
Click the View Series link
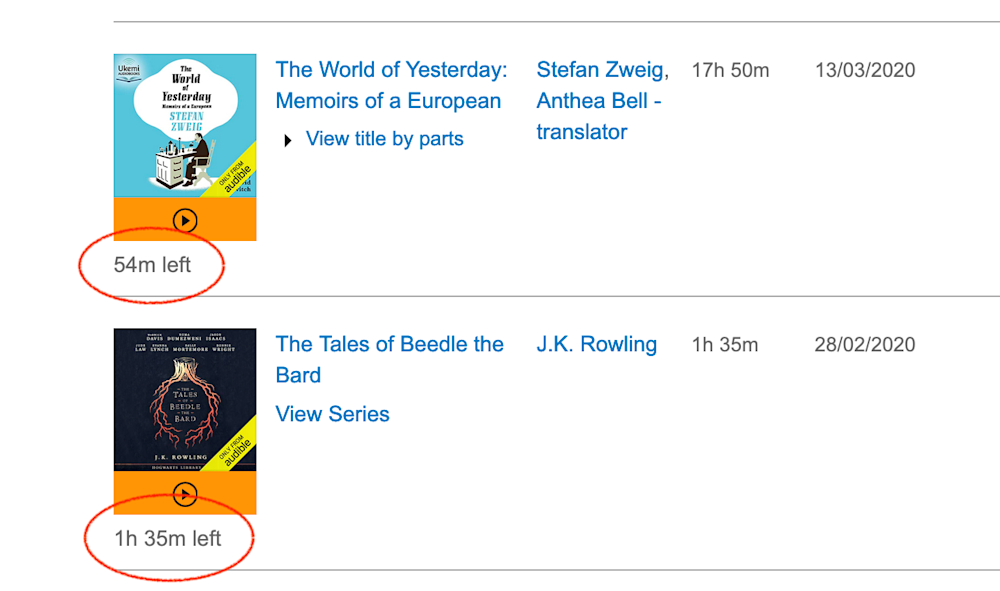click(332, 414)
